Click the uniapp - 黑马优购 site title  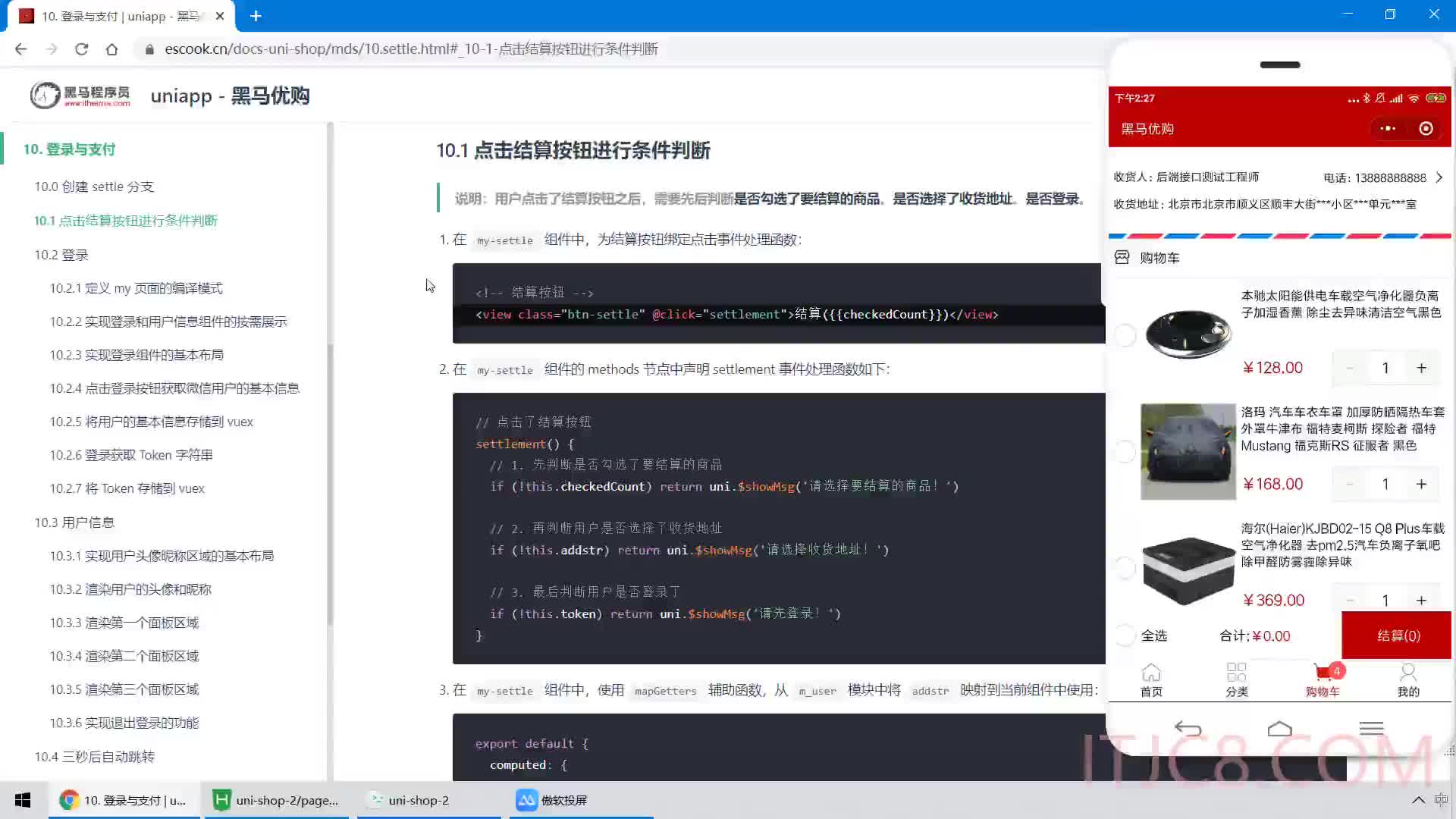230,96
